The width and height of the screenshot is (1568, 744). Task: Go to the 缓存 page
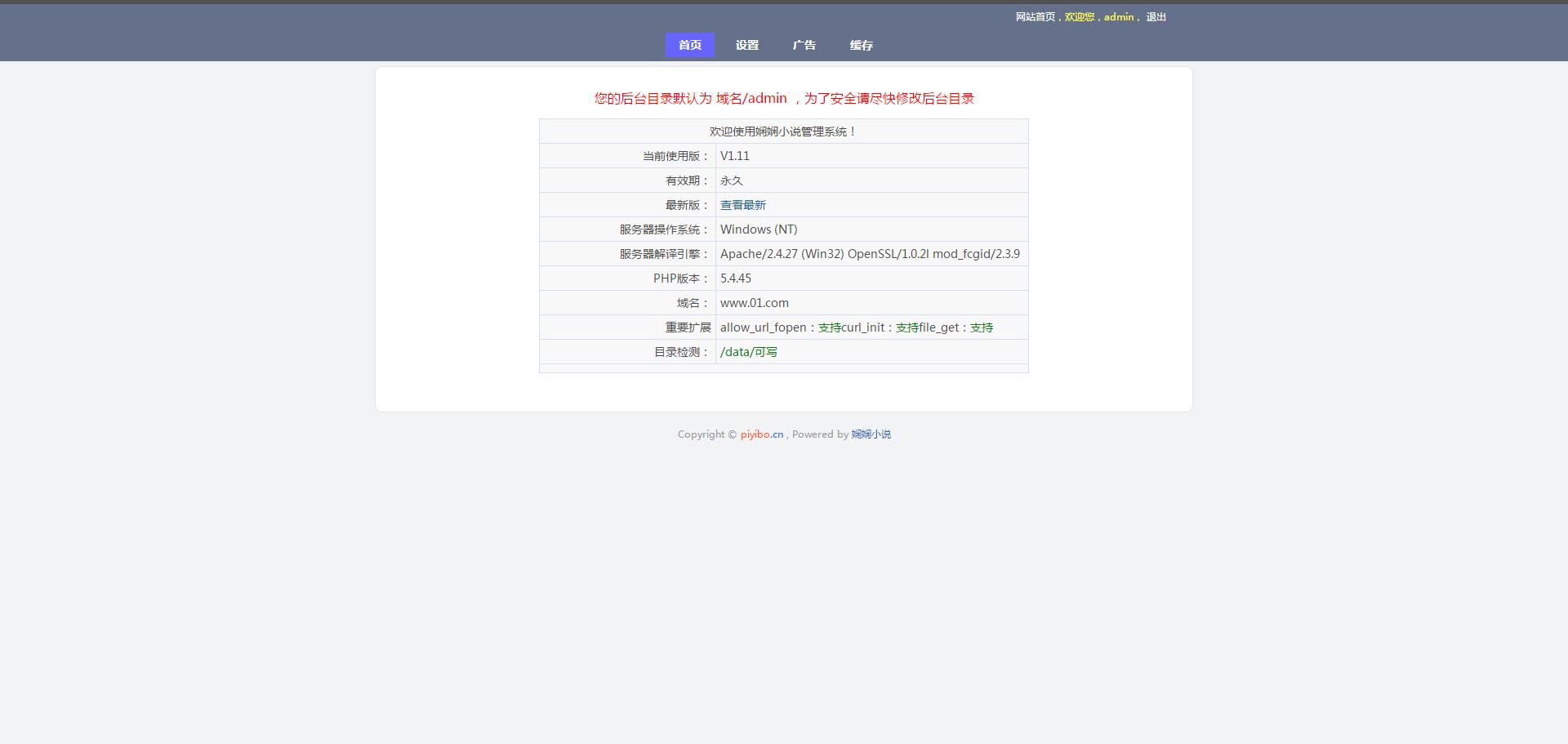(x=861, y=45)
